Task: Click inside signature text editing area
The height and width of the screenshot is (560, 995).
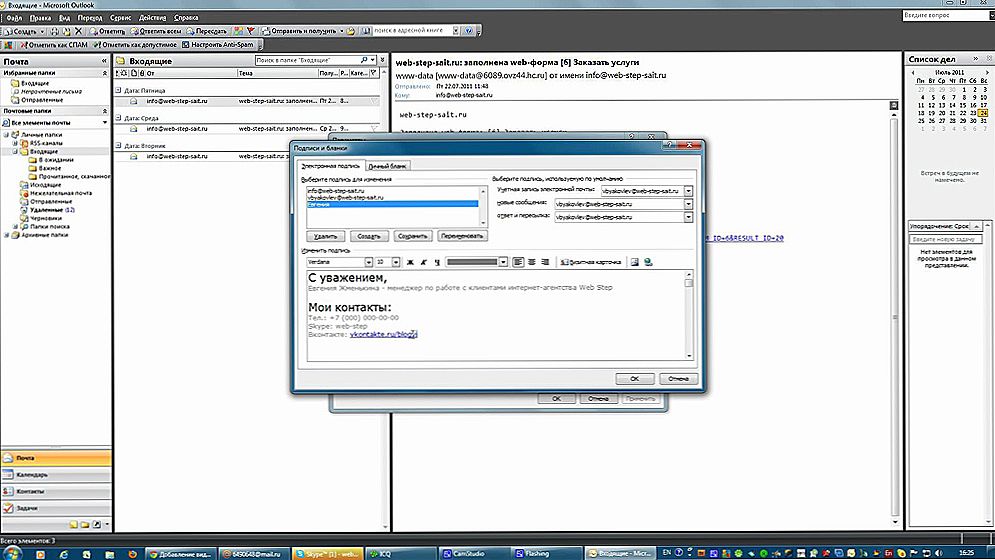Action: 496,315
